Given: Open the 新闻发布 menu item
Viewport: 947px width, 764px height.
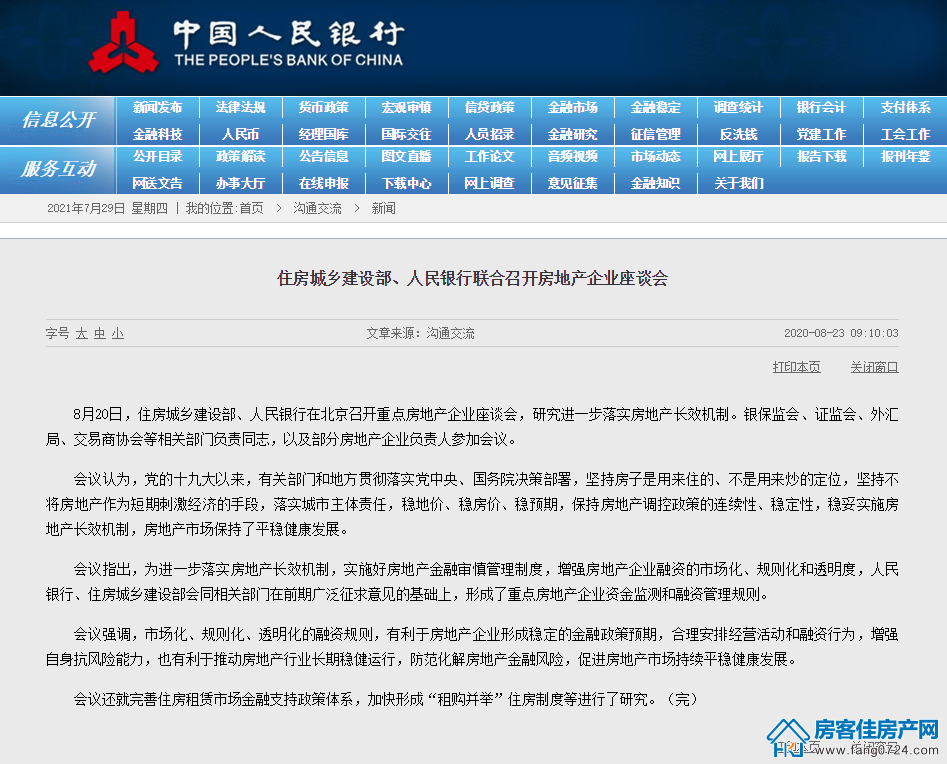Looking at the screenshot, I should [158, 108].
